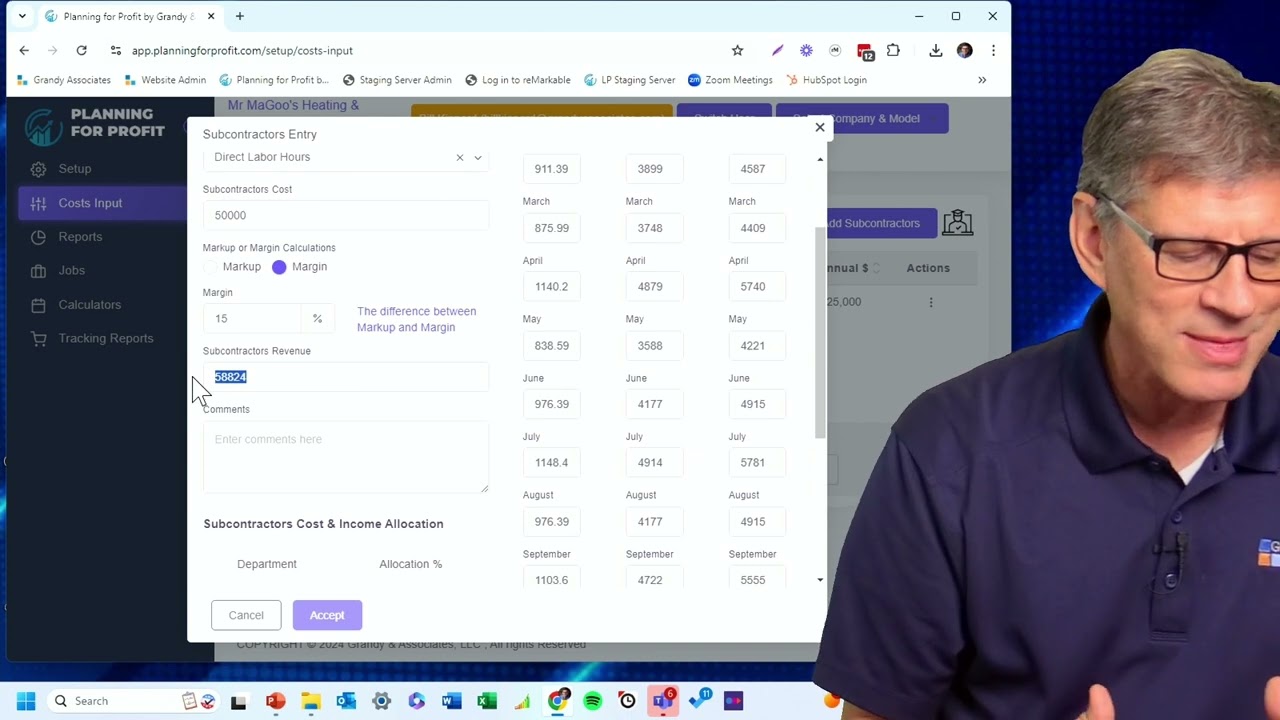Open Reports in the sidebar
This screenshot has width=1280, height=720.
click(80, 237)
